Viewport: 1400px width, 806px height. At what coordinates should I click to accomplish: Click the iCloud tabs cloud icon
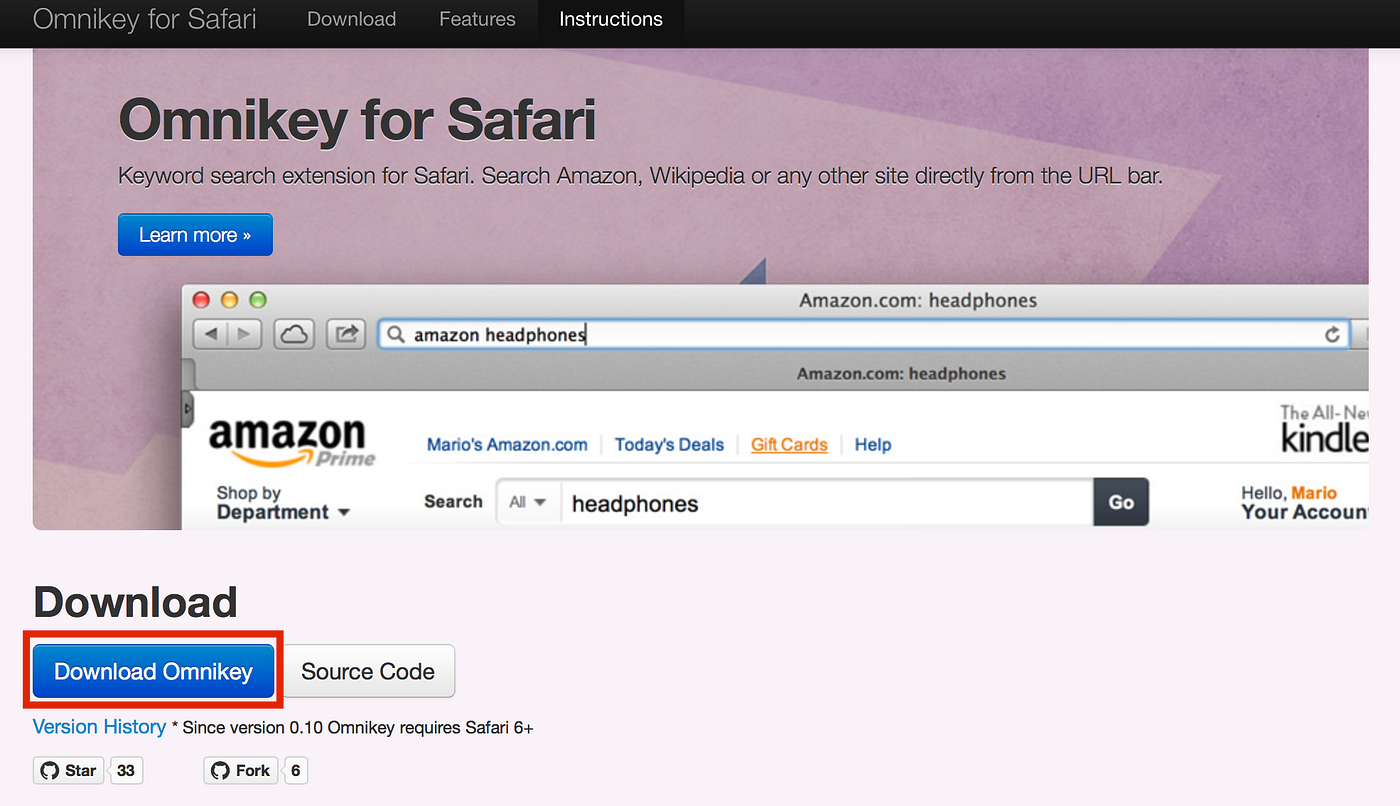click(x=294, y=335)
